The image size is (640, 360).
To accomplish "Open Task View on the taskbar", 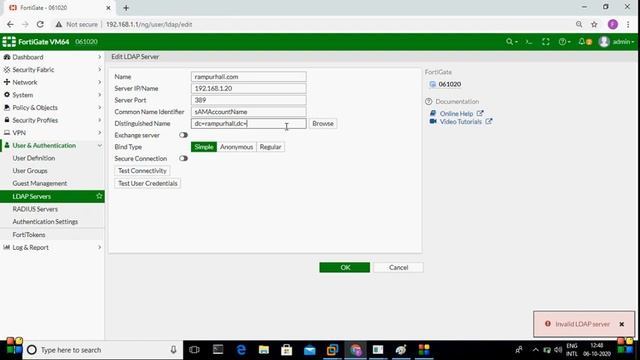I will pos(194,350).
